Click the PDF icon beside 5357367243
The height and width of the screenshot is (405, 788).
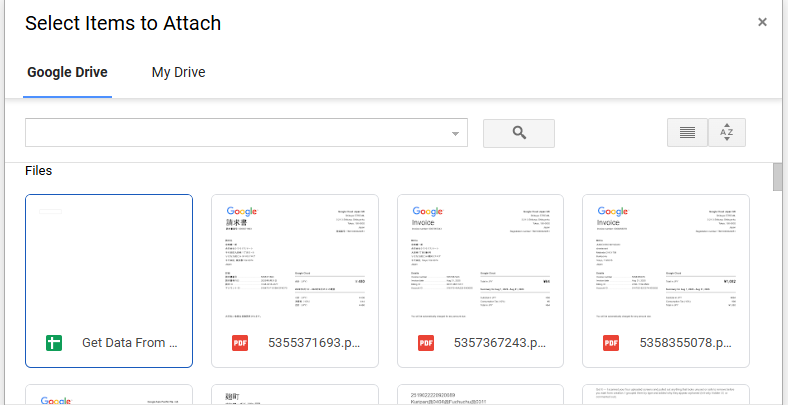click(426, 343)
